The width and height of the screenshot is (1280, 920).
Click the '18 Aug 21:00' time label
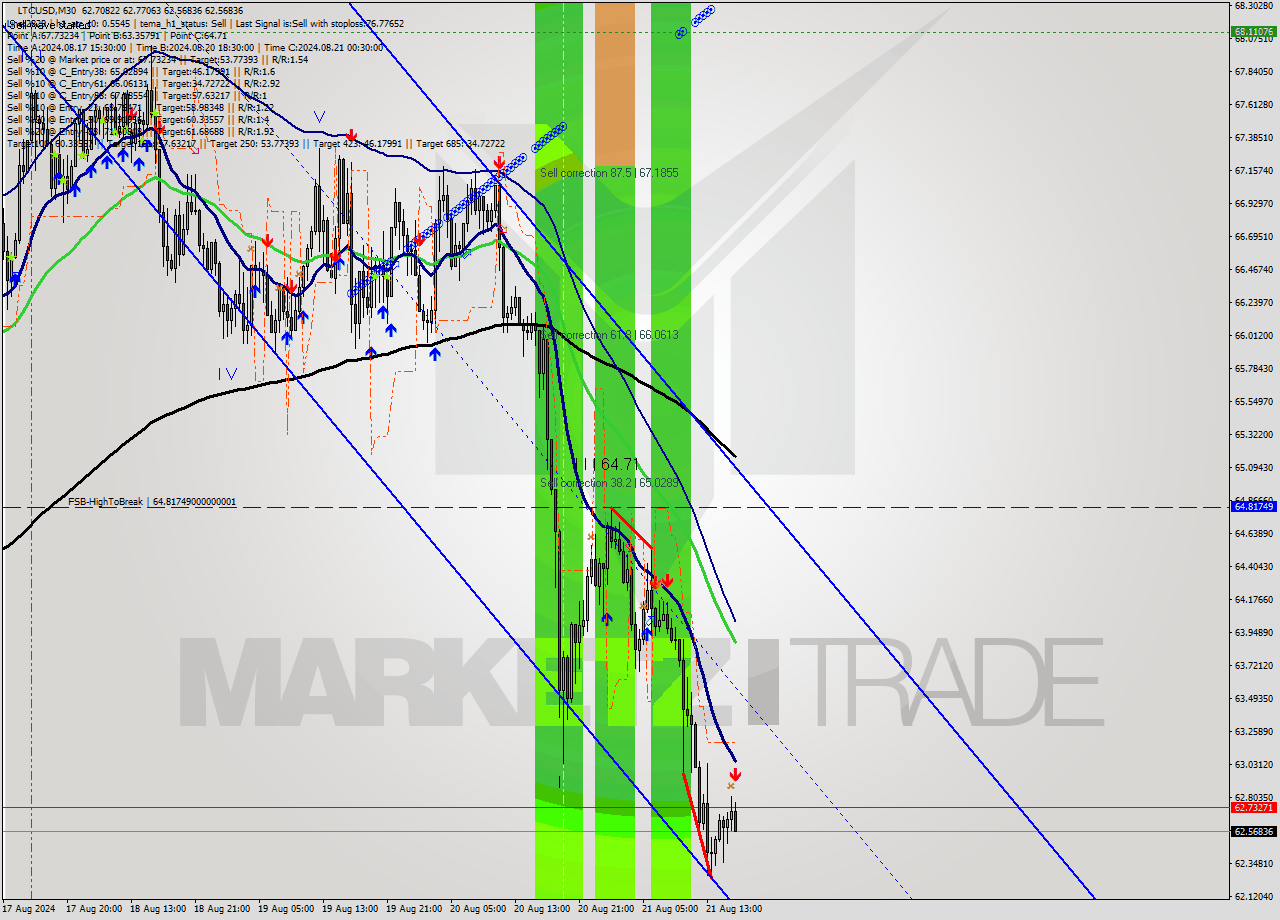pyautogui.click(x=222, y=909)
